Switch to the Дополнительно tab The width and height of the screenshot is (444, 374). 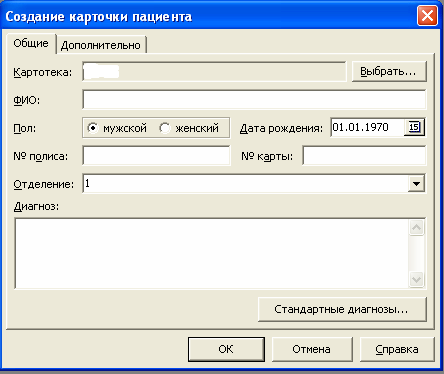pyautogui.click(x=101, y=45)
